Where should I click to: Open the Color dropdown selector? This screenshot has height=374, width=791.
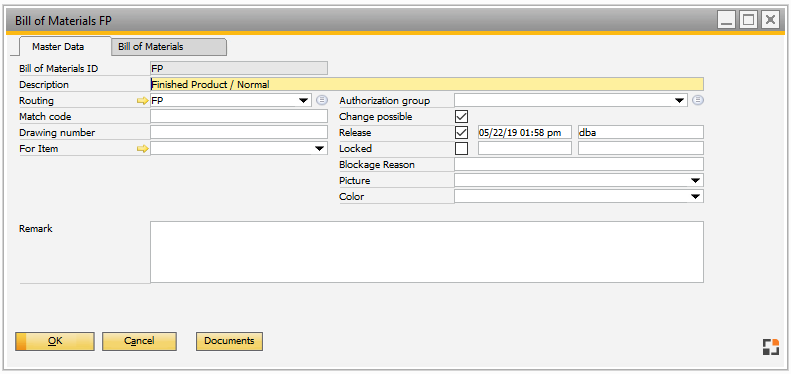696,197
